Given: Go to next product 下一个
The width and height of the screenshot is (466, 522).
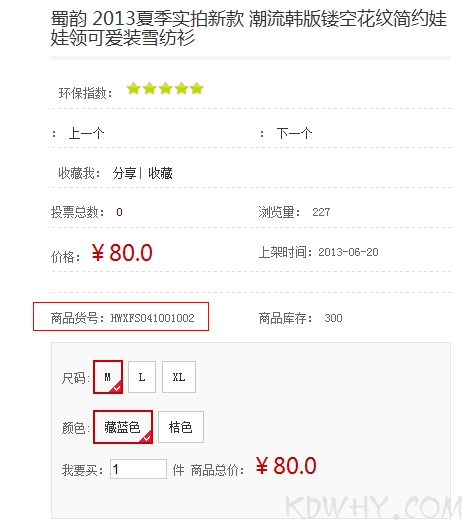Looking at the screenshot, I should [294, 134].
